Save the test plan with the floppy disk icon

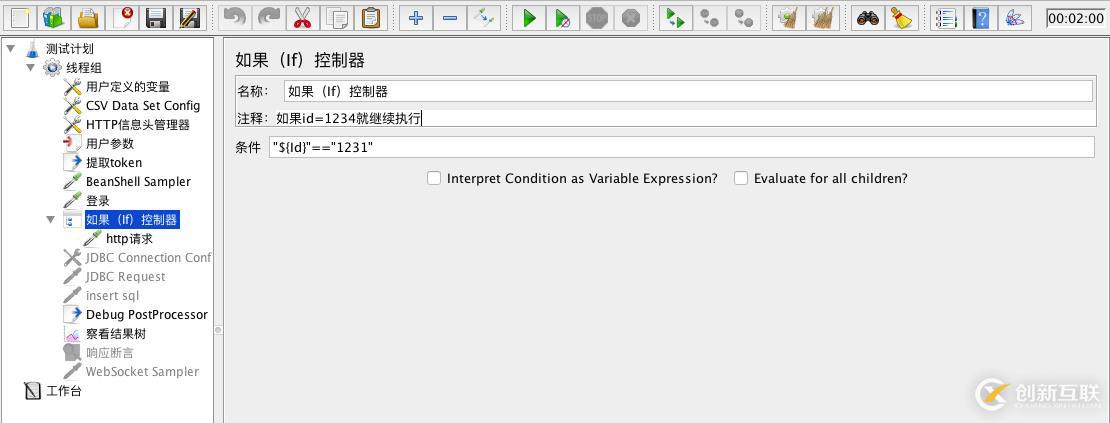156,18
